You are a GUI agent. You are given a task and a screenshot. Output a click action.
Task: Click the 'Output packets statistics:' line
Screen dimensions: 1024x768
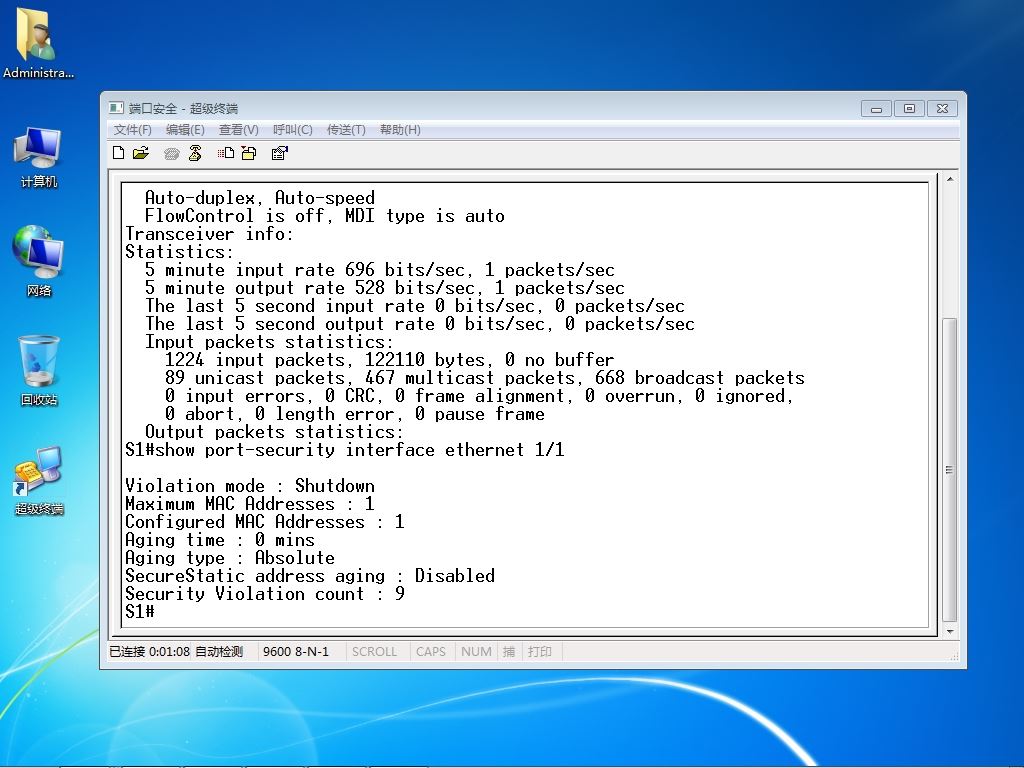[274, 432]
